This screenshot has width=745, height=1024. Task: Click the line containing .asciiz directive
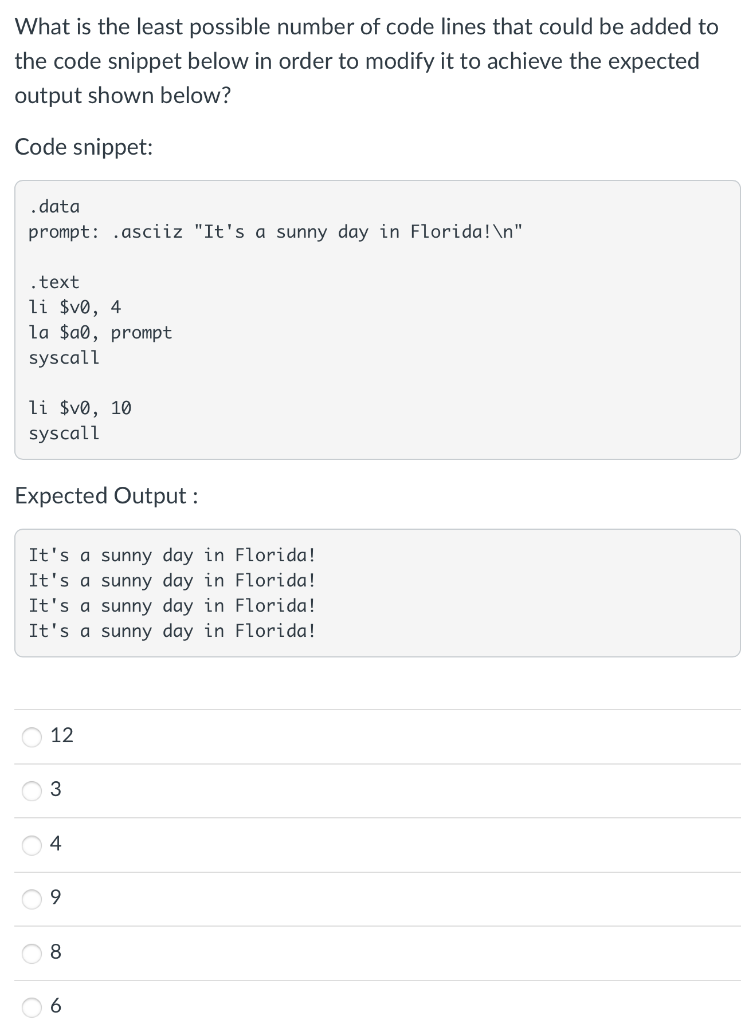click(272, 231)
